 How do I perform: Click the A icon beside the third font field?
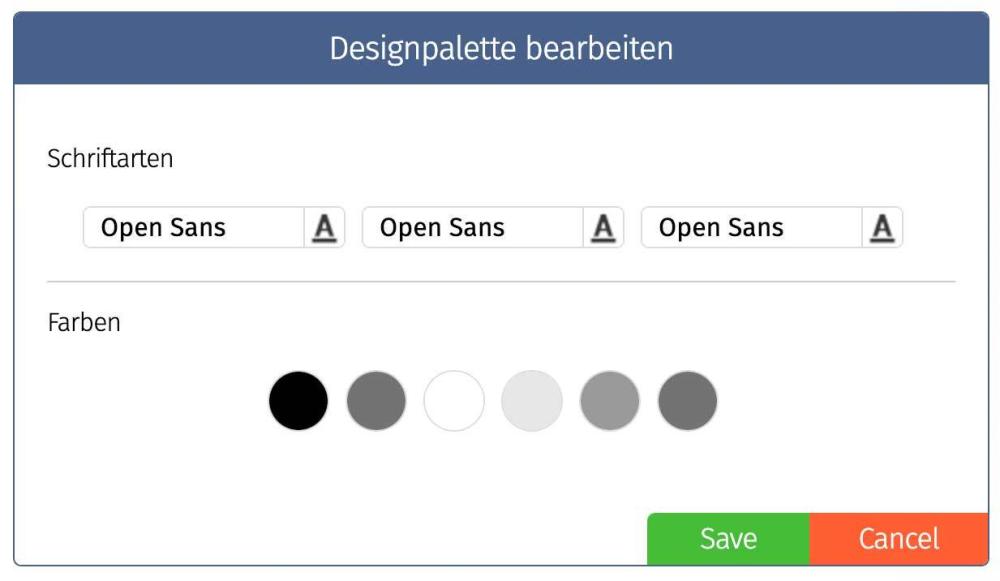click(x=882, y=228)
